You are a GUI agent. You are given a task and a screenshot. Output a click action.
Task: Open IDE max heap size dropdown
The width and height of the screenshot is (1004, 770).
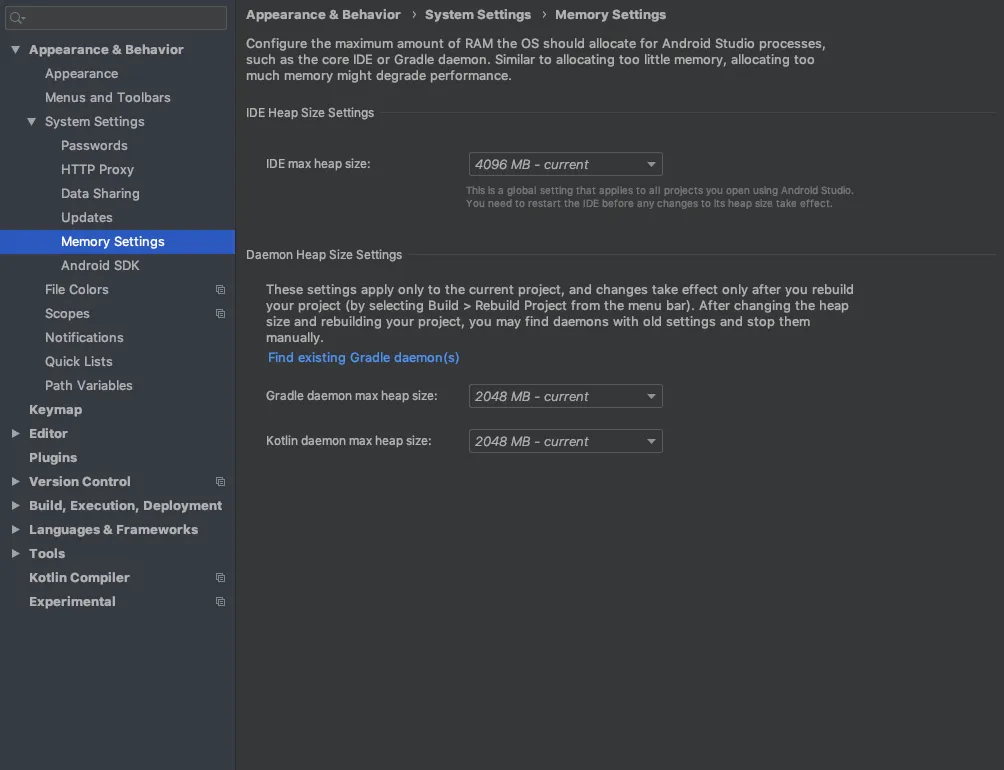click(565, 164)
